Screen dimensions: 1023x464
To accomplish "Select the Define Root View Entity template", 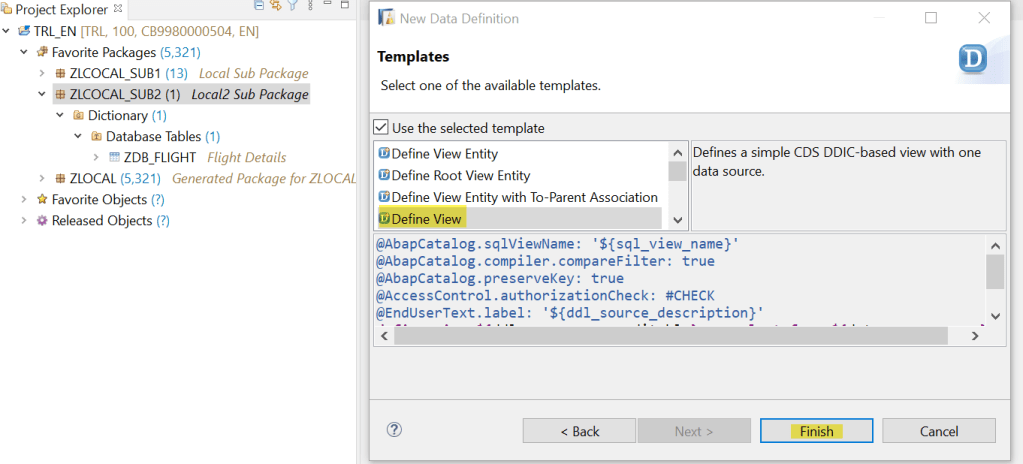I will tap(460, 175).
